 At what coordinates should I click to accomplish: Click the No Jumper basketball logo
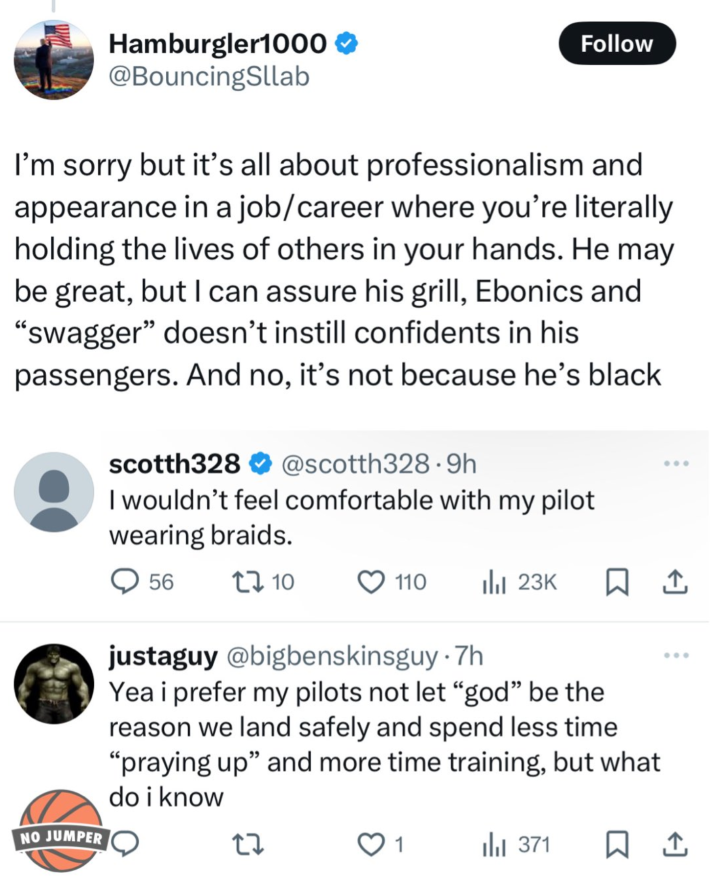tap(60, 830)
